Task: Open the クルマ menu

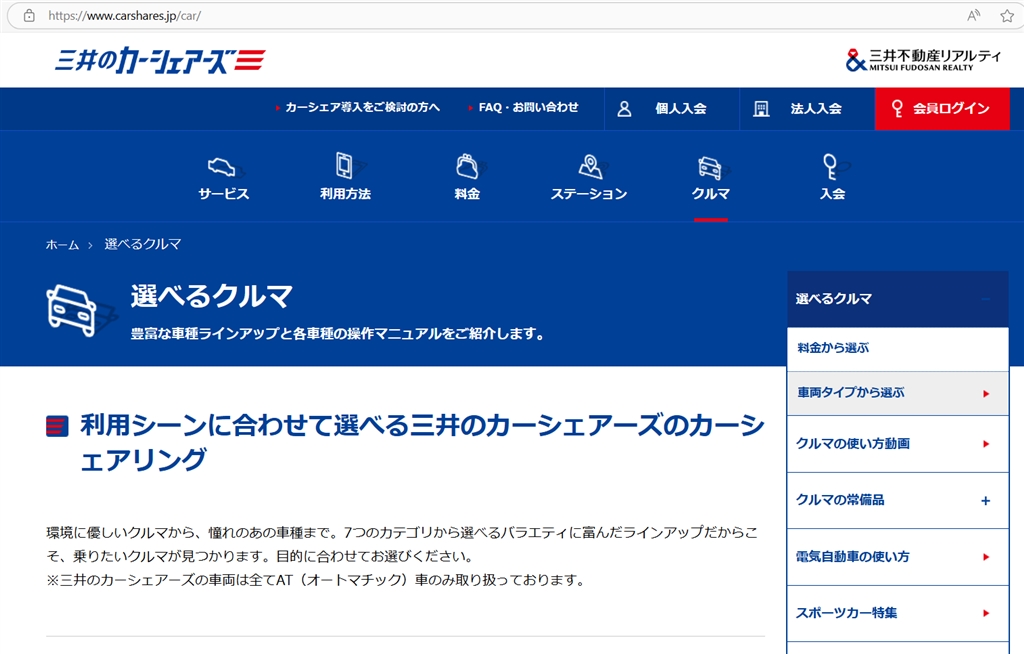Action: click(711, 193)
